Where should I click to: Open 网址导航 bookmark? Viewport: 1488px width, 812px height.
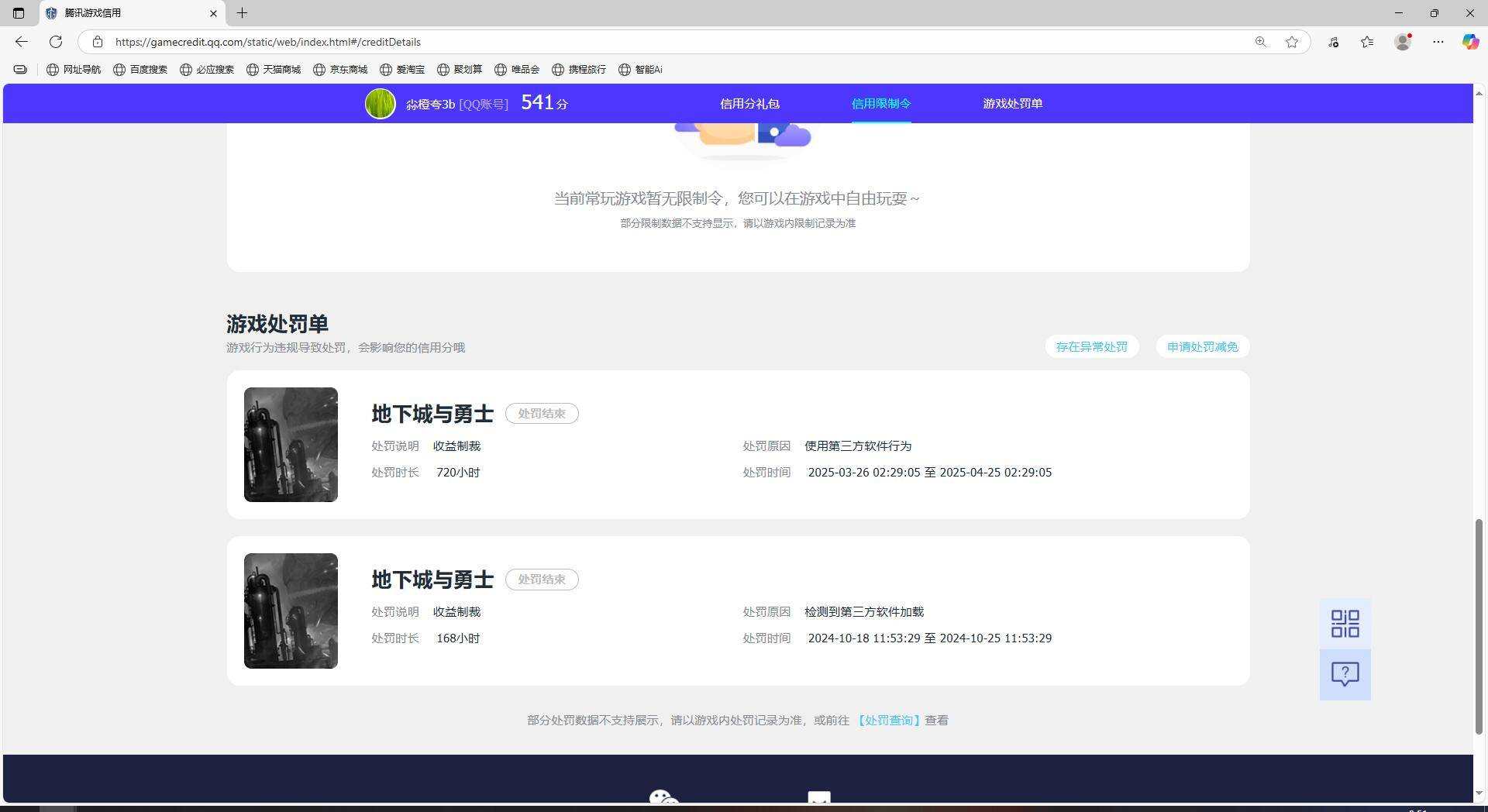tap(74, 70)
